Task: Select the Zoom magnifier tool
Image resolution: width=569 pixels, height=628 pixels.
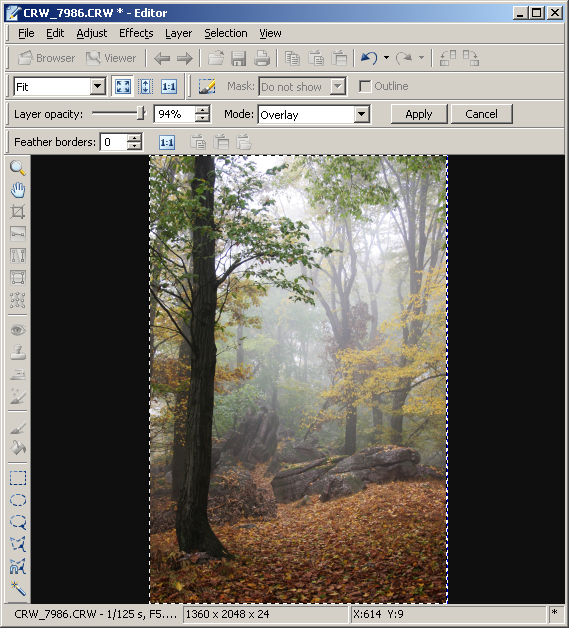Action: tap(18, 168)
